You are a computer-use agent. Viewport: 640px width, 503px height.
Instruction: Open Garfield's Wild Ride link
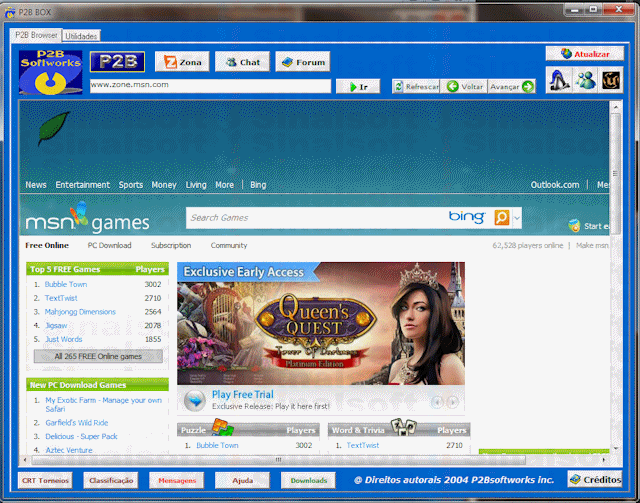(x=77, y=423)
